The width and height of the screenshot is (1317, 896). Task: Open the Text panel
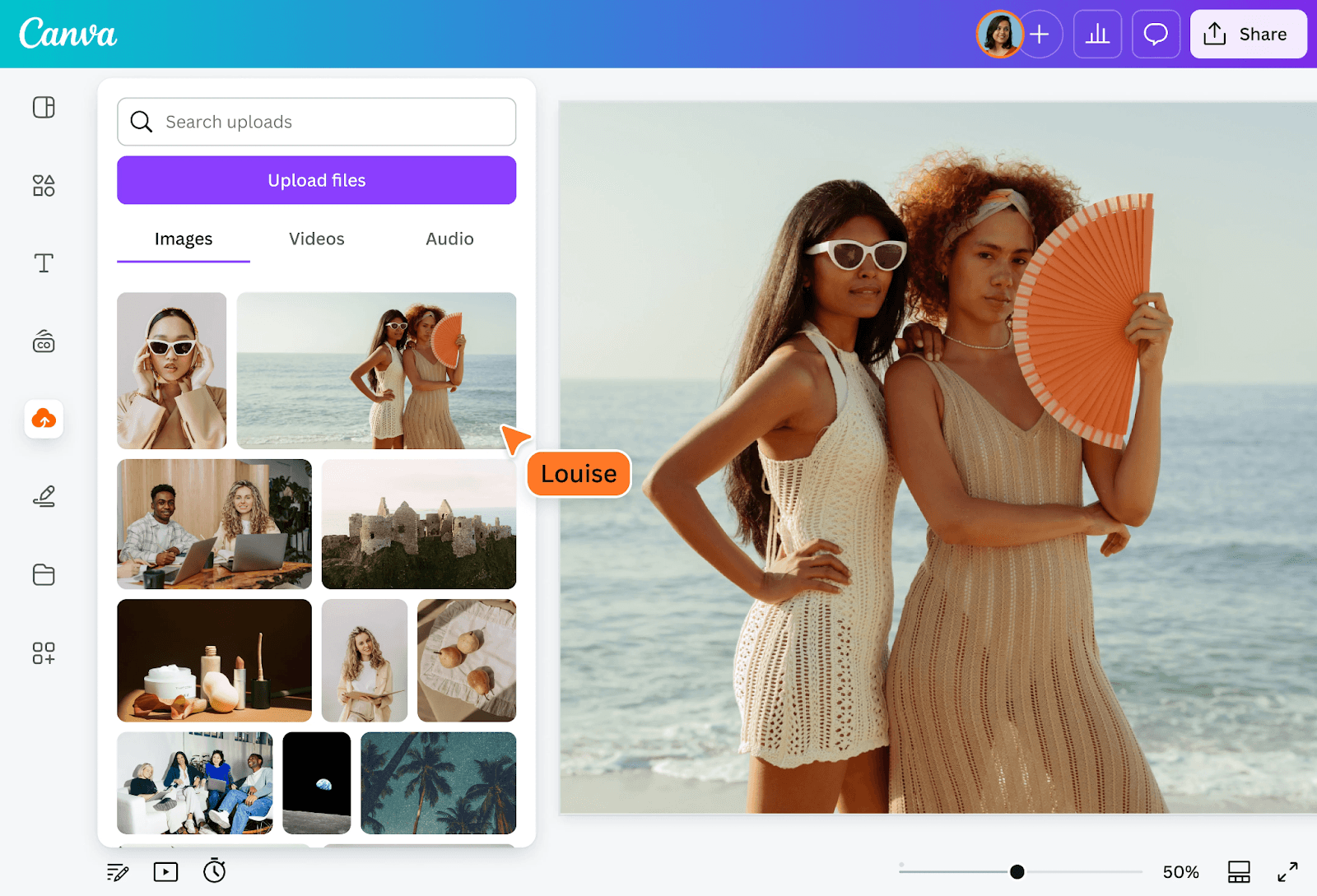click(43, 263)
